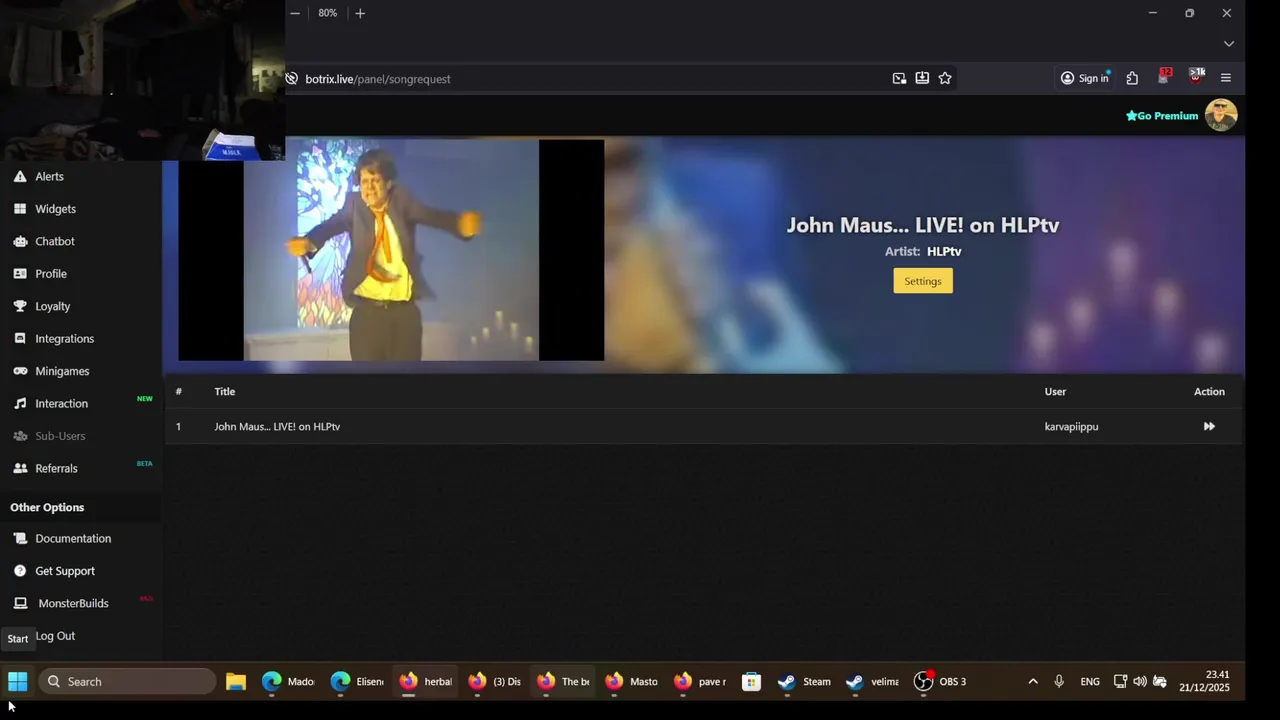Bookmark this page with the star icon

[x=945, y=78]
